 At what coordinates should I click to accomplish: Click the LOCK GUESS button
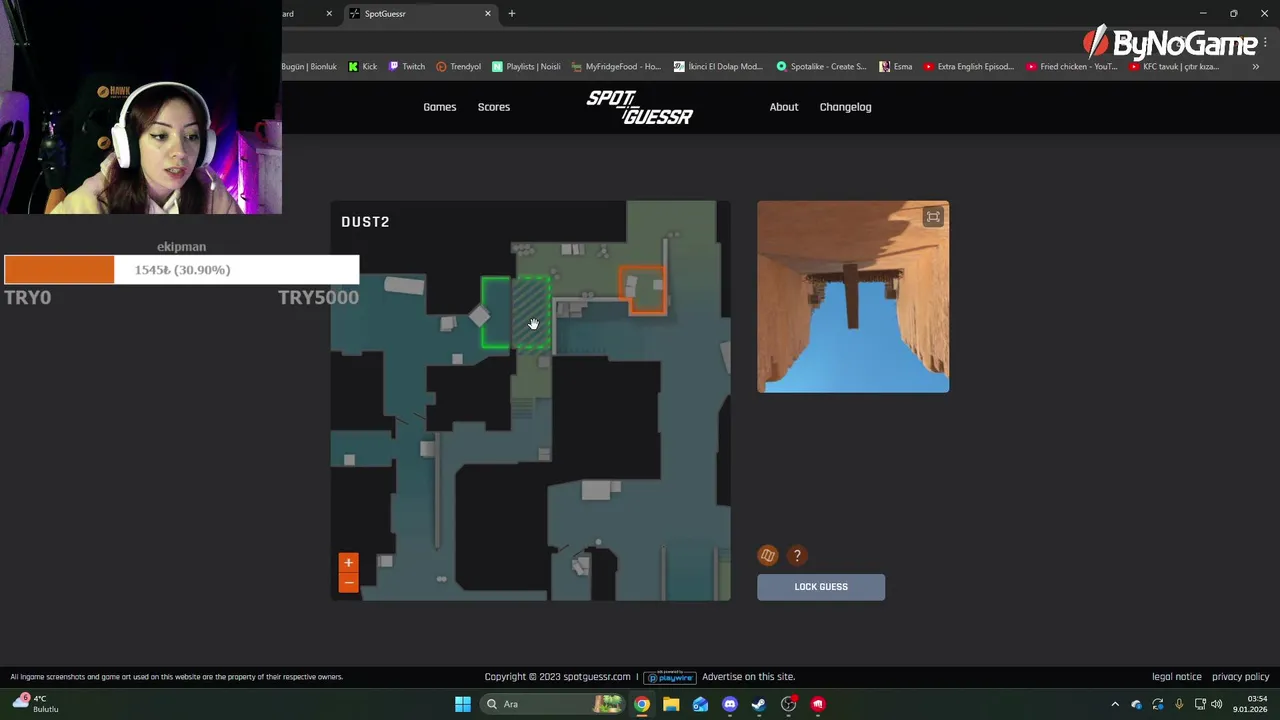click(x=821, y=587)
